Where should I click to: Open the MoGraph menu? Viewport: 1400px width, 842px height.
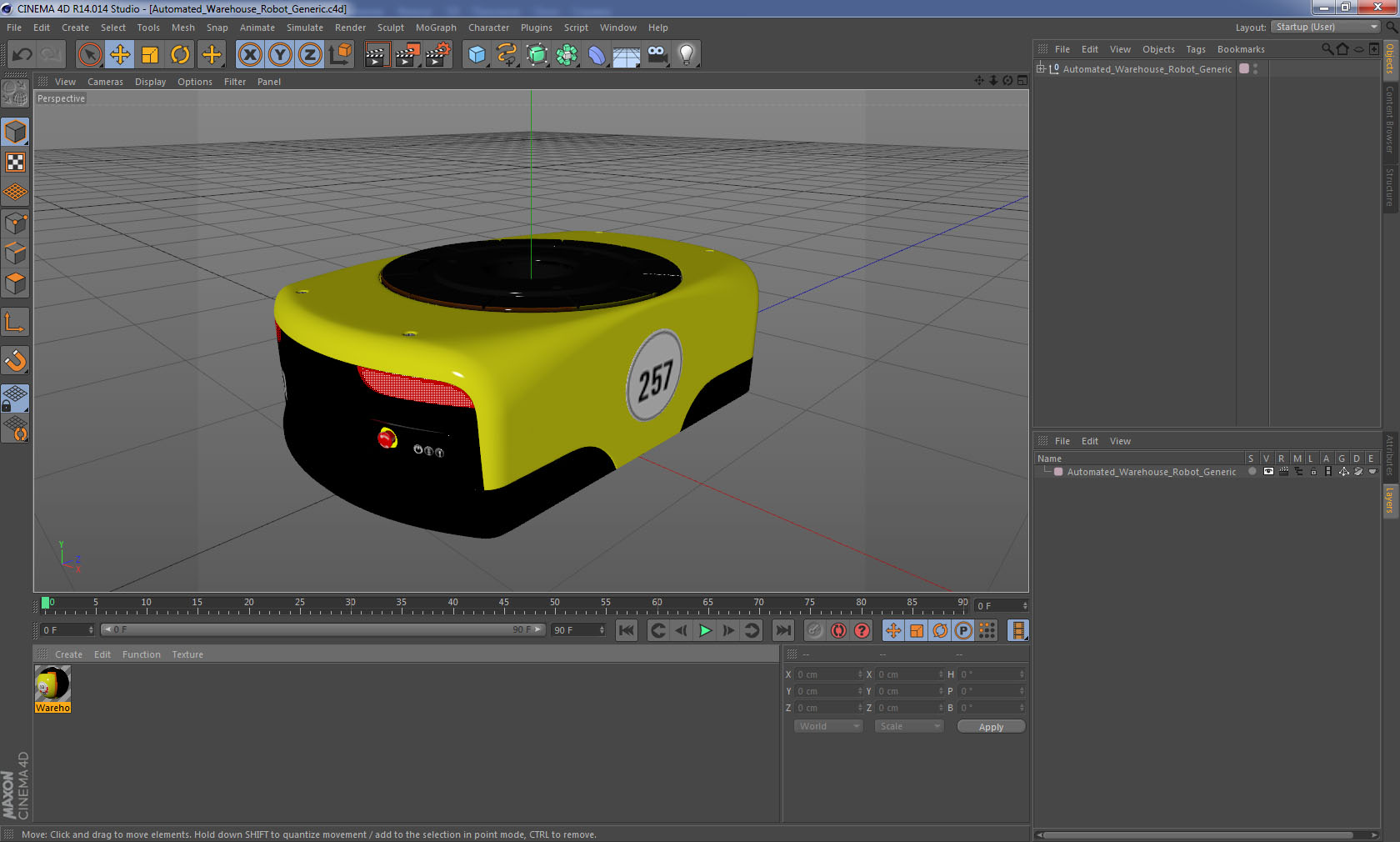tap(436, 28)
